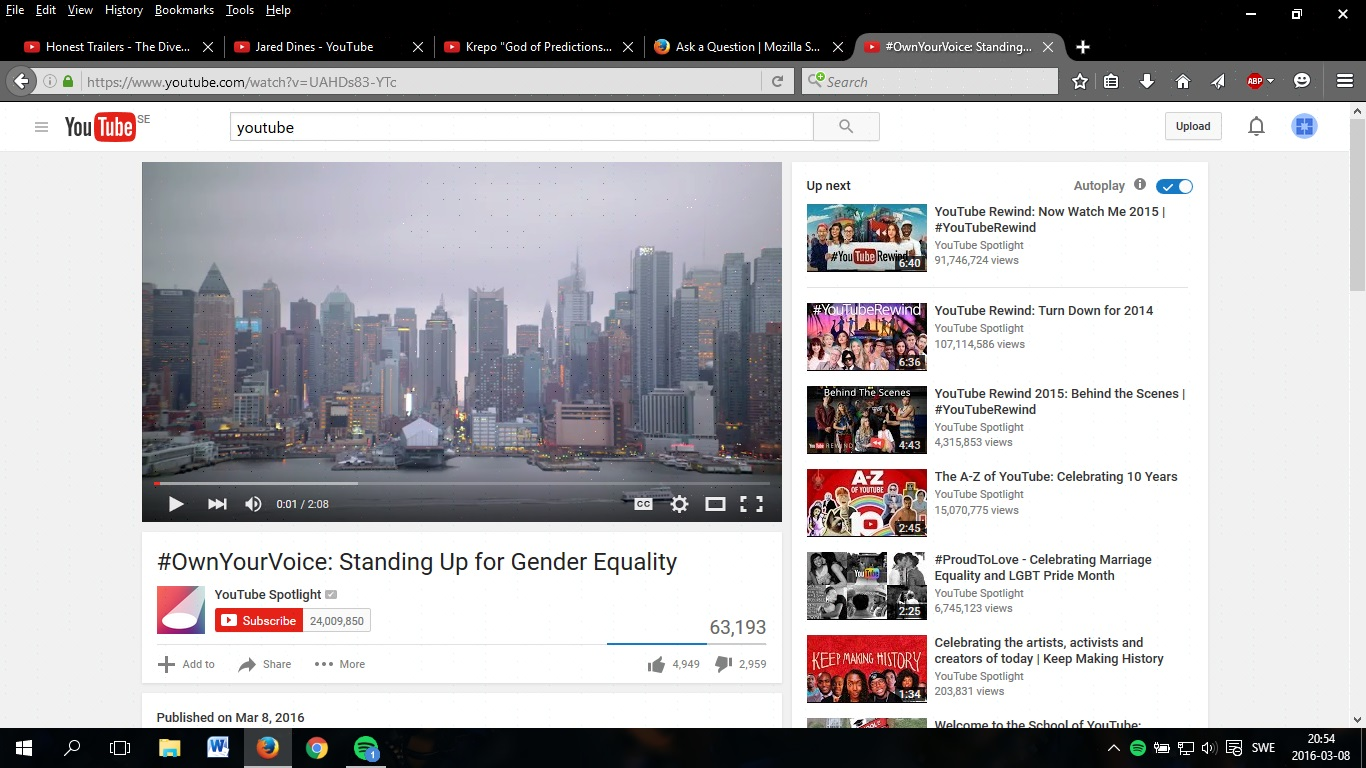Open the More actions menu
Image resolution: width=1366 pixels, height=768 pixels.
(340, 664)
